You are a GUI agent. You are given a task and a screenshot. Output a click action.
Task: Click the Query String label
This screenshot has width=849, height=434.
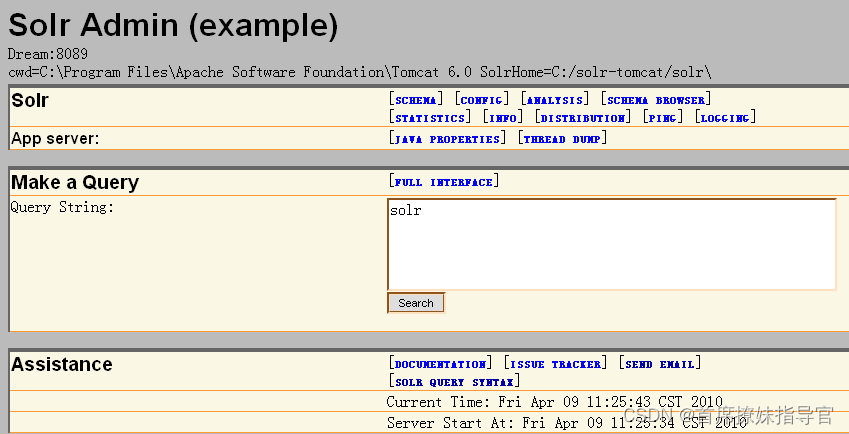tap(62, 207)
